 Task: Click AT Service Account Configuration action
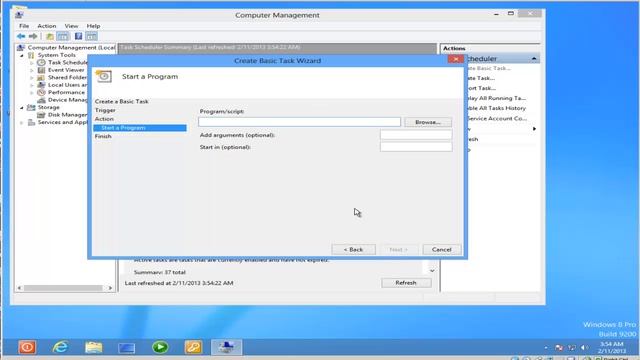497,118
